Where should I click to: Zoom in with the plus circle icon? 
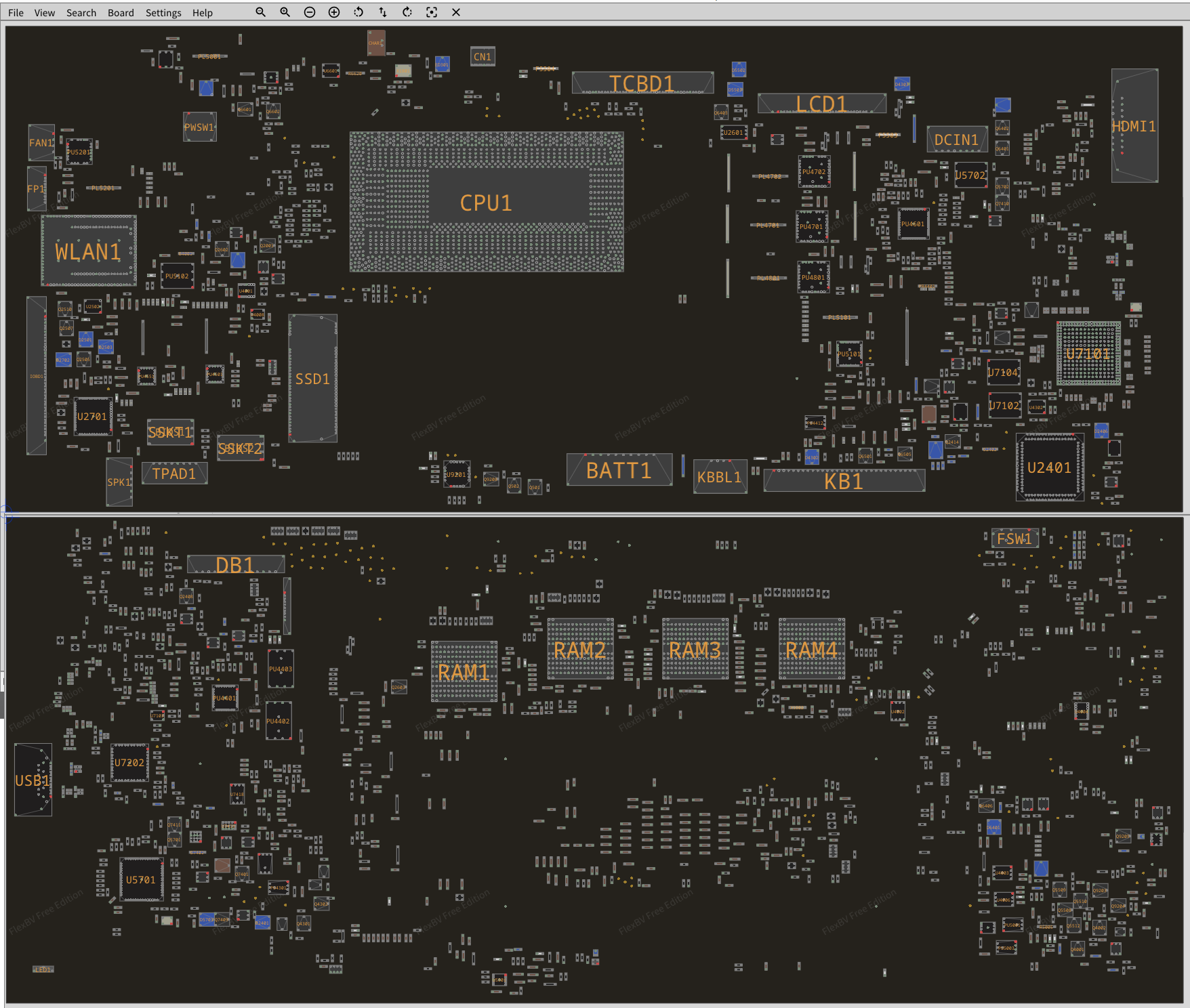coord(334,12)
